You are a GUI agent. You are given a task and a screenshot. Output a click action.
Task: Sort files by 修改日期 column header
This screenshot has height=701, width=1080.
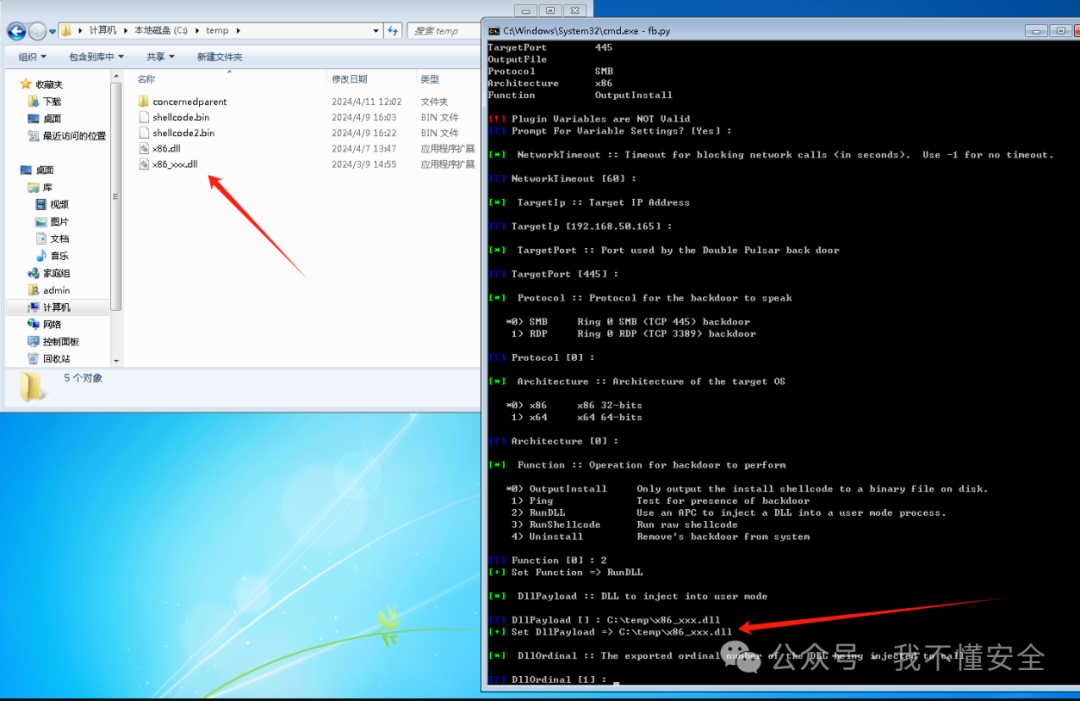click(x=349, y=79)
